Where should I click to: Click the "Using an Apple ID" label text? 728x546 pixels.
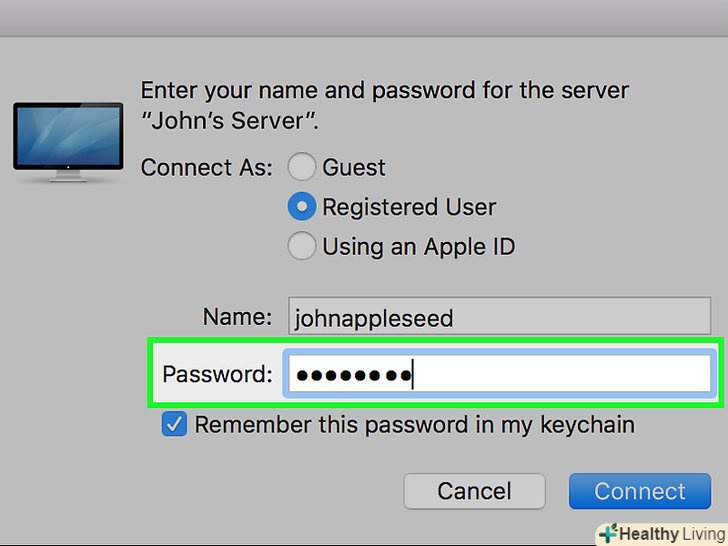(x=418, y=246)
